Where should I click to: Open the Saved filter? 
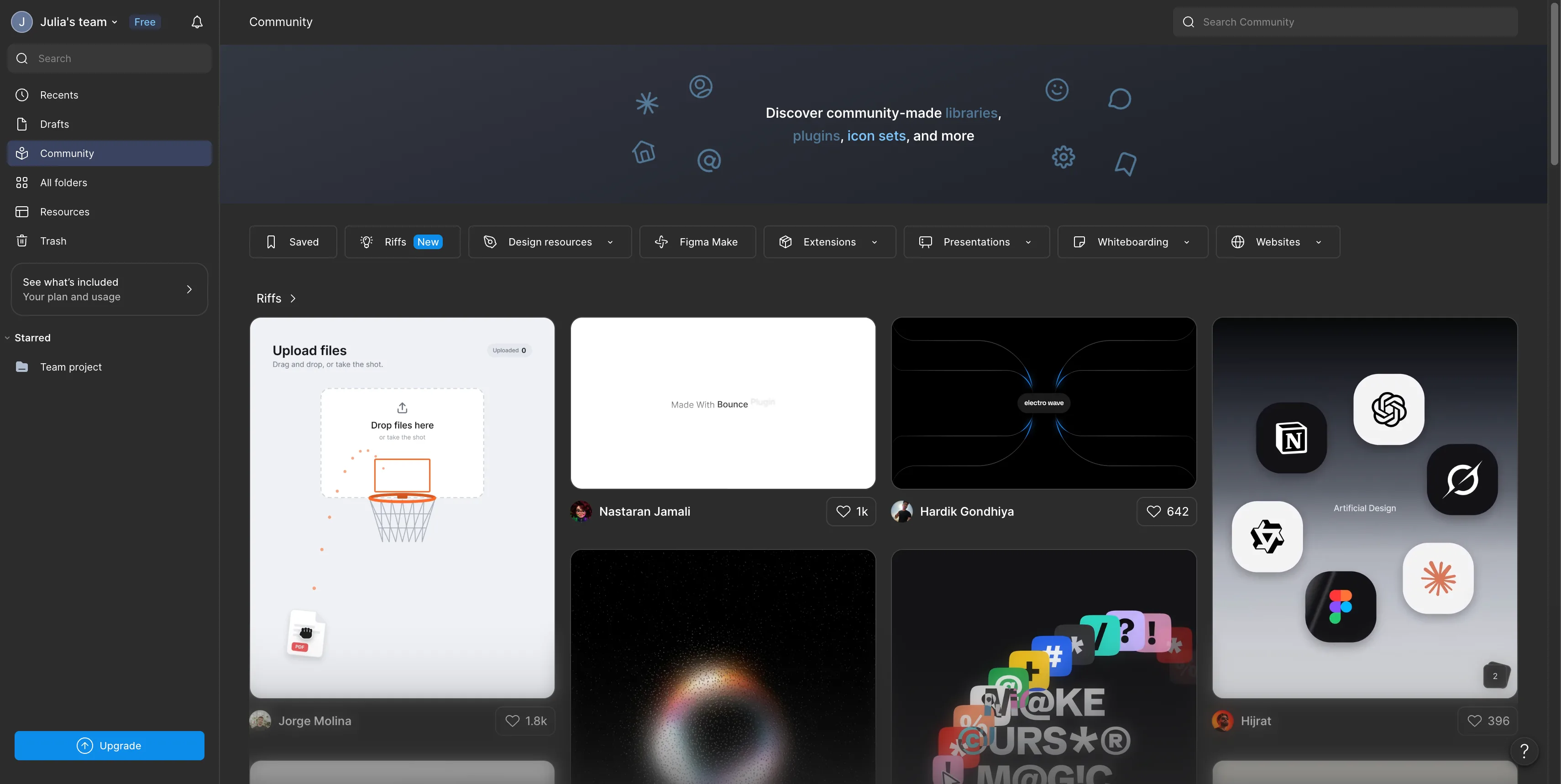pos(293,242)
